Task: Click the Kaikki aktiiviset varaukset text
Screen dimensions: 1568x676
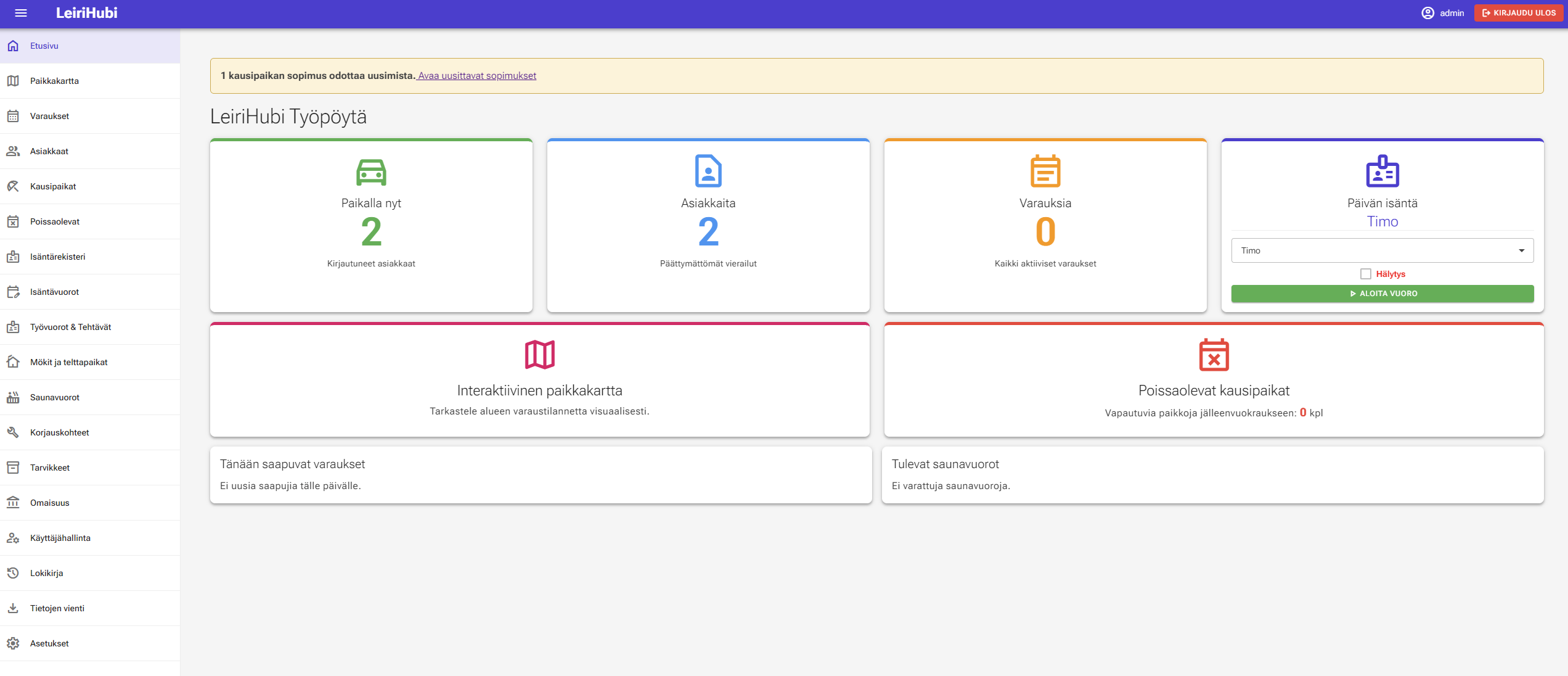Action: (1045, 263)
